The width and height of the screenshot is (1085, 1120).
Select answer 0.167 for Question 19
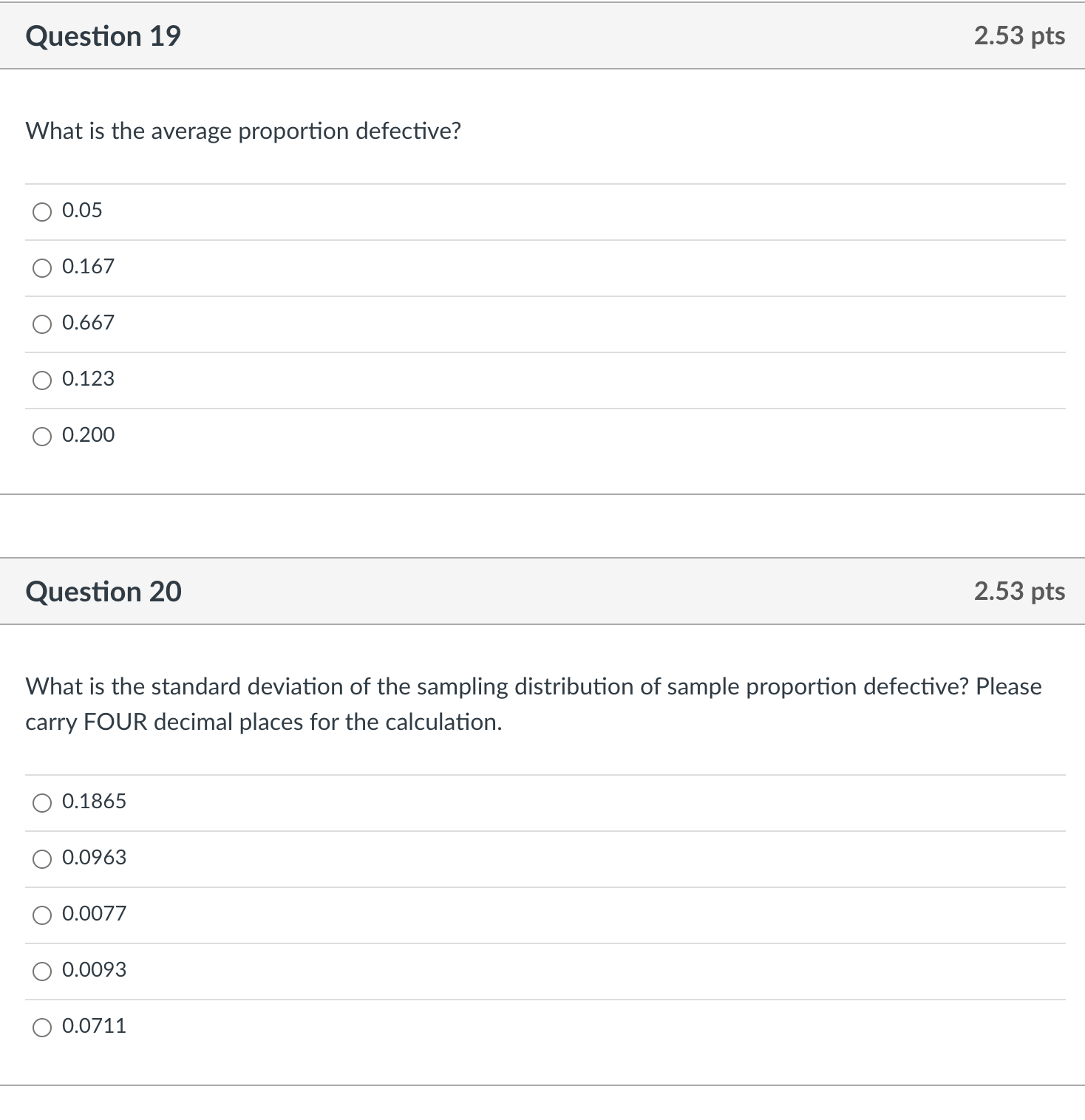pos(42,267)
